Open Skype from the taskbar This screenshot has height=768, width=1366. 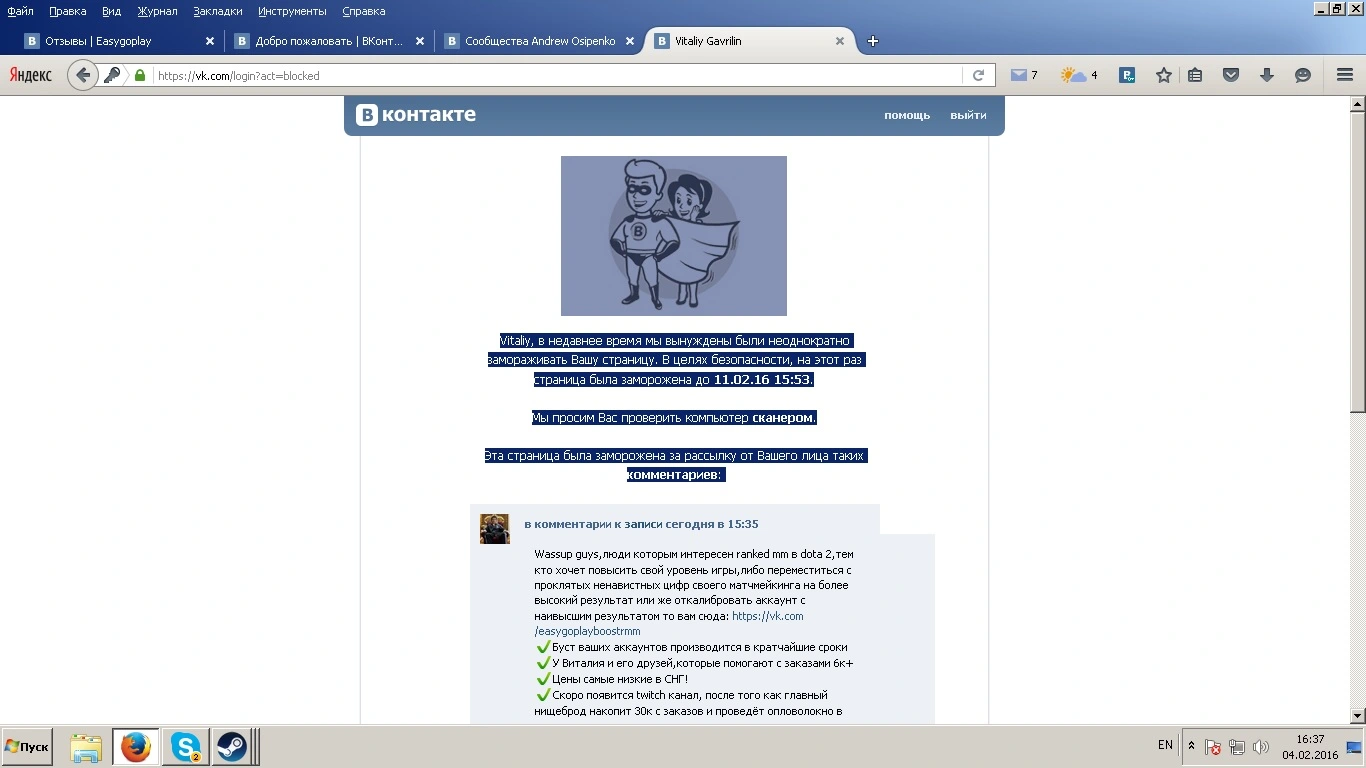[x=185, y=747]
